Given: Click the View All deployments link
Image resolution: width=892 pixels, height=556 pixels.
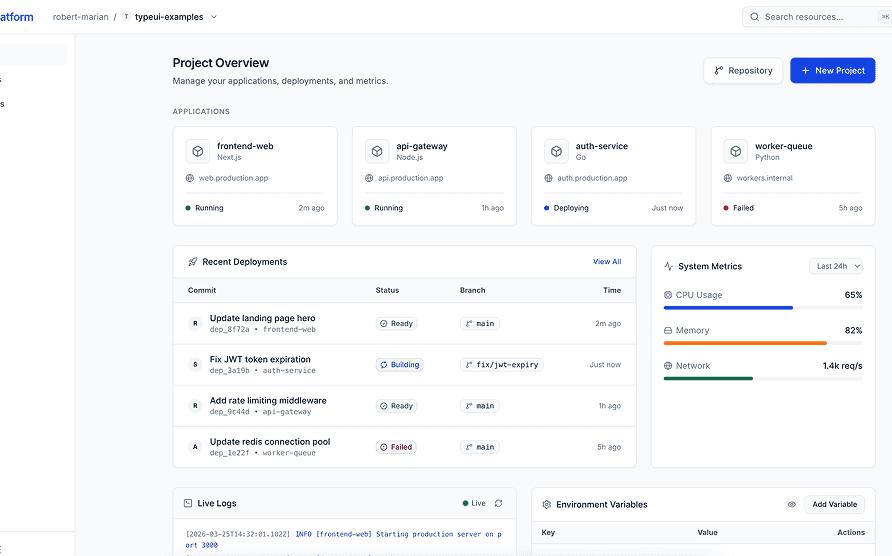Looking at the screenshot, I should click(607, 262).
